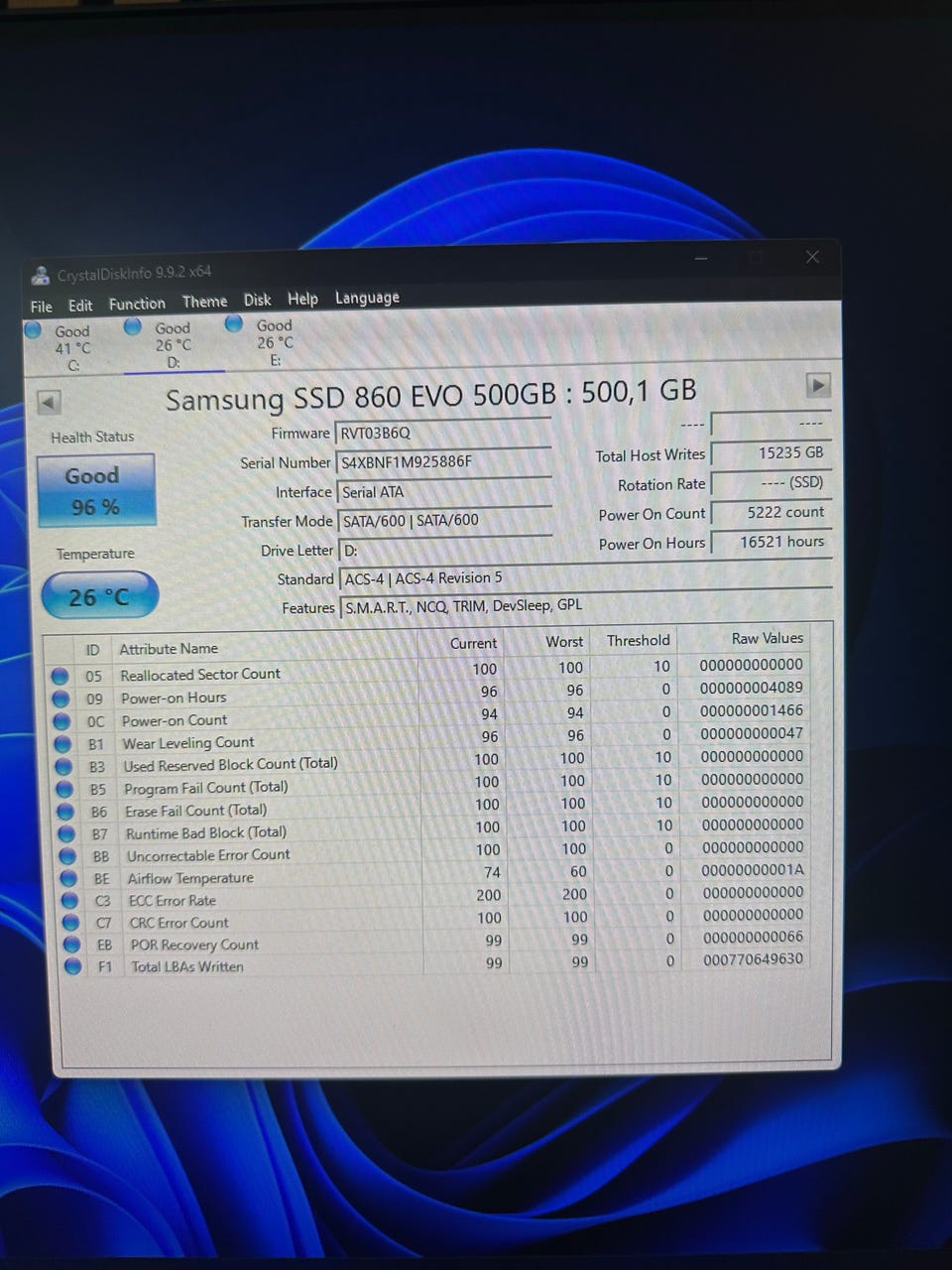
Task: Click the status circle for Uncorrectable Error Count
Action: click(67, 856)
